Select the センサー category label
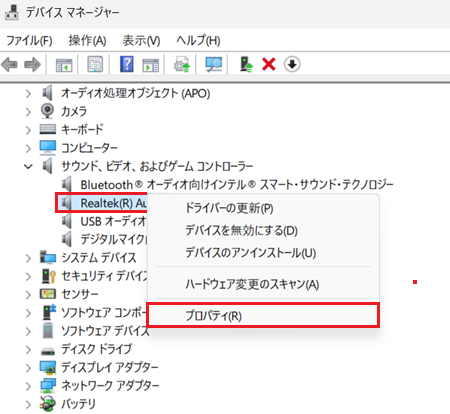Image resolution: width=450 pixels, height=414 pixels. pyautogui.click(x=80, y=294)
